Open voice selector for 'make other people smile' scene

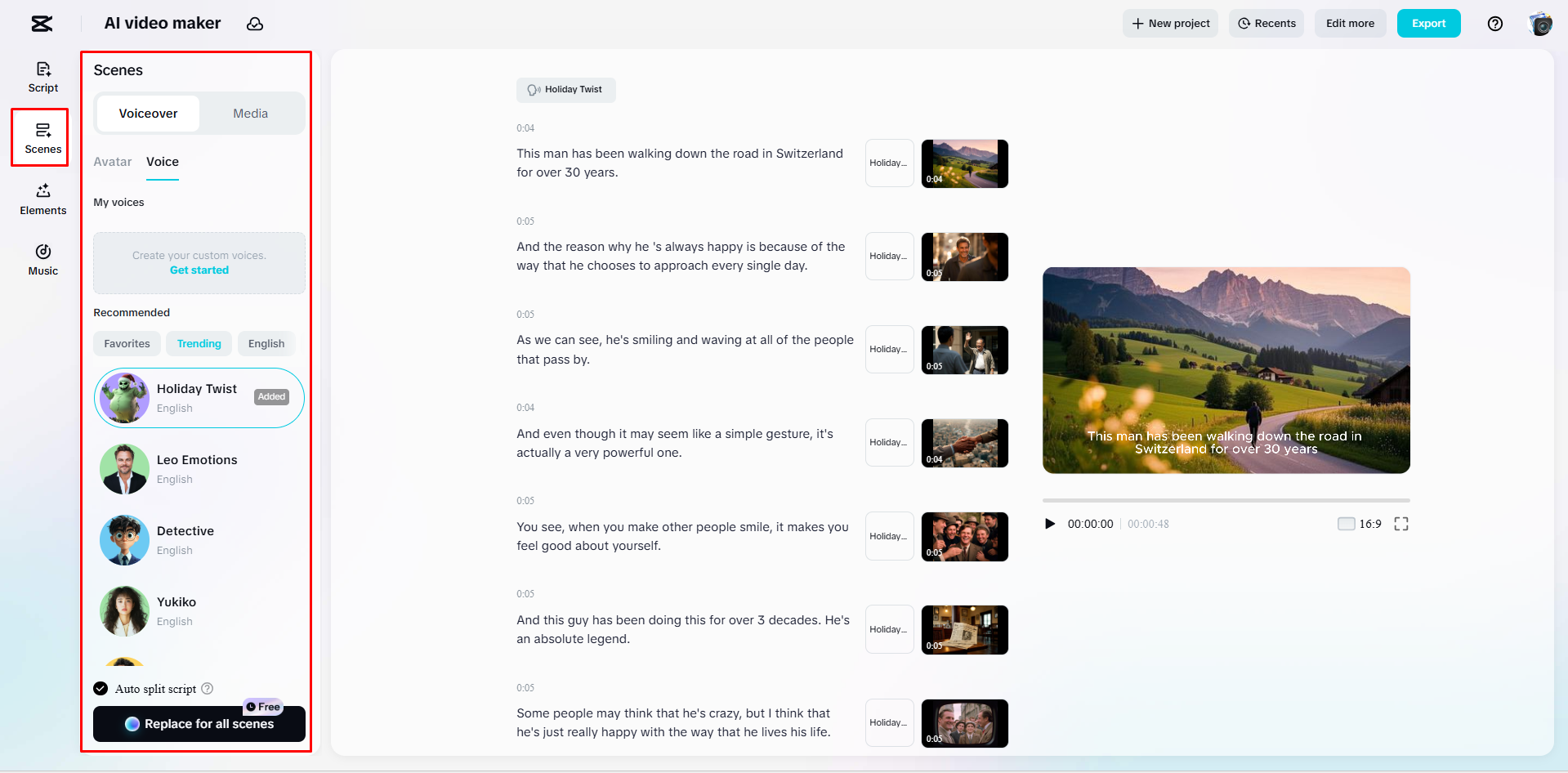(x=889, y=536)
